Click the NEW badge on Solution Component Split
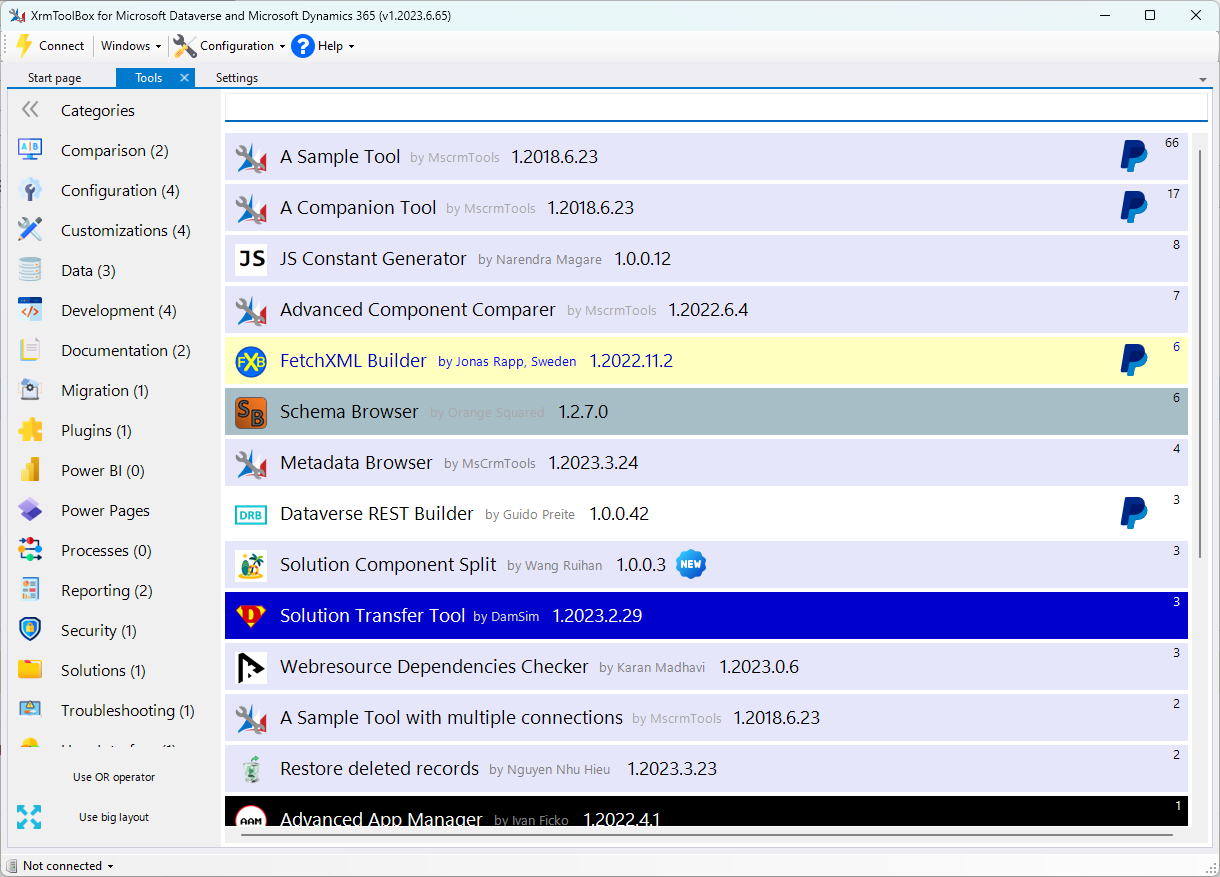This screenshot has height=877, width=1220. [x=691, y=564]
